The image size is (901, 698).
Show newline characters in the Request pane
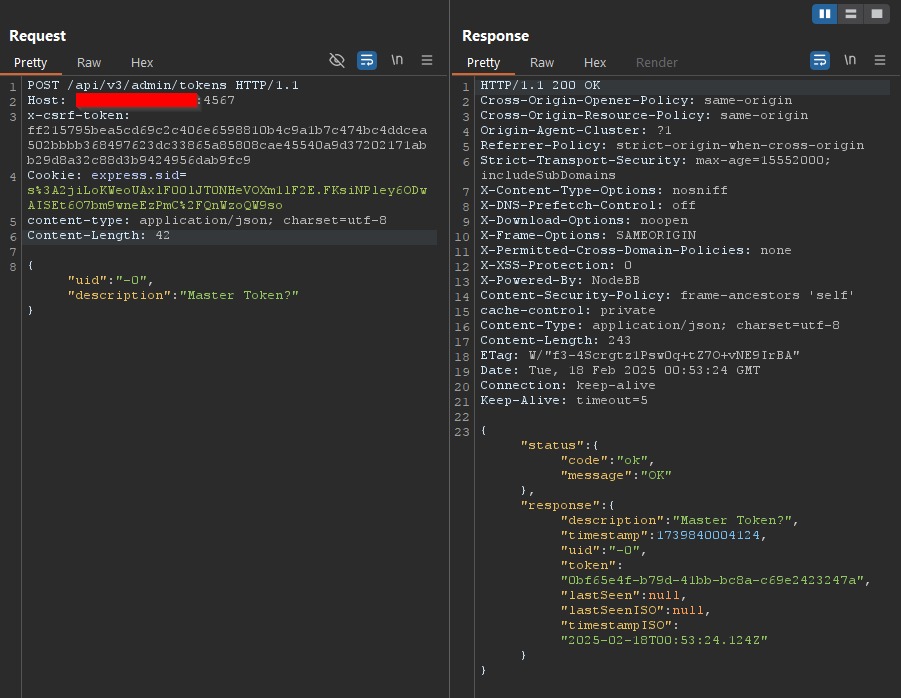(396, 60)
